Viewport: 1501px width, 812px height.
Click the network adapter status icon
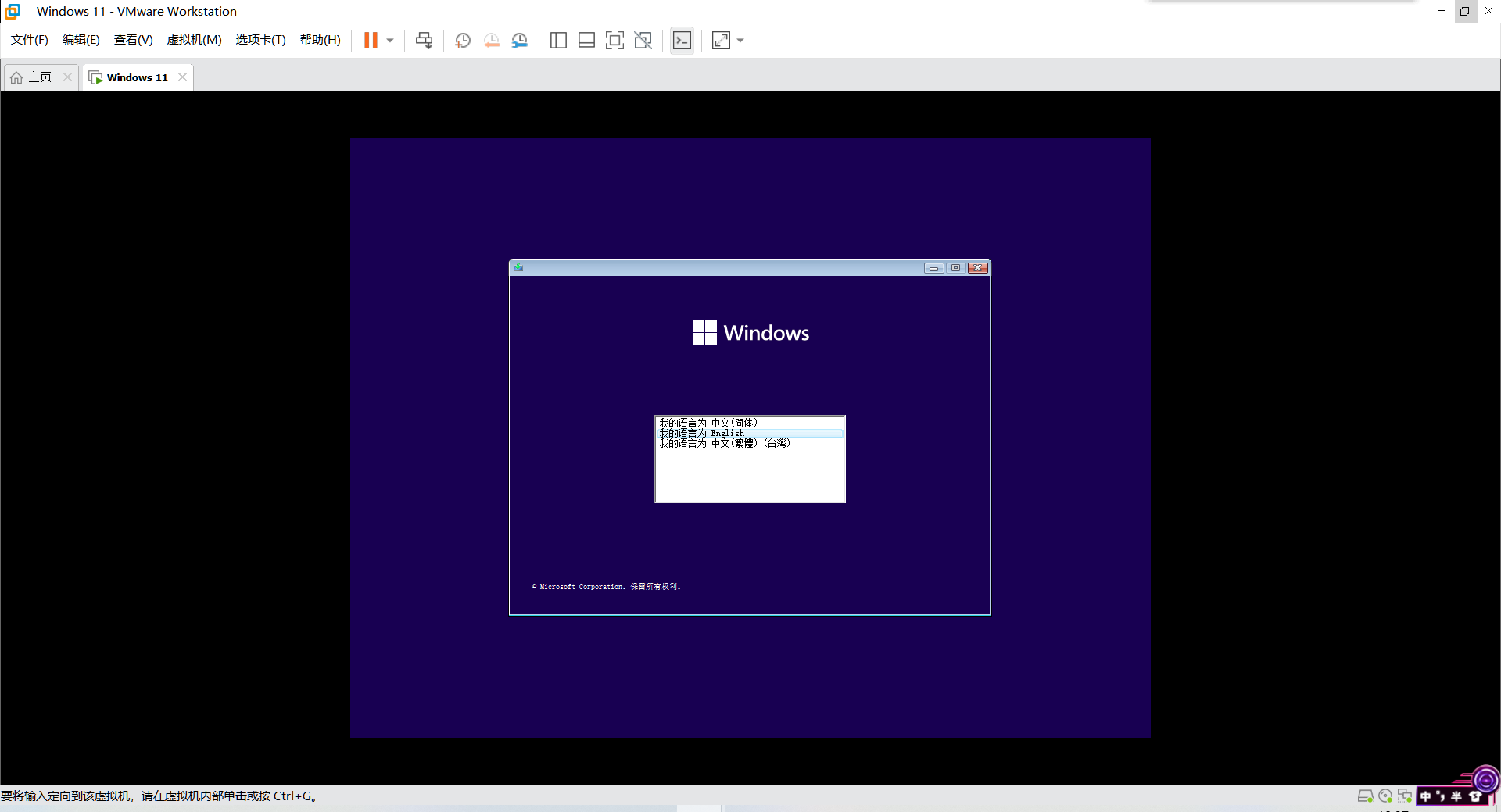[1405, 796]
